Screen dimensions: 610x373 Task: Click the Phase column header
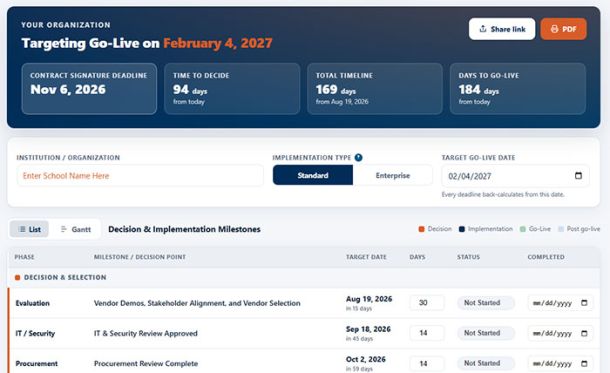click(25, 257)
